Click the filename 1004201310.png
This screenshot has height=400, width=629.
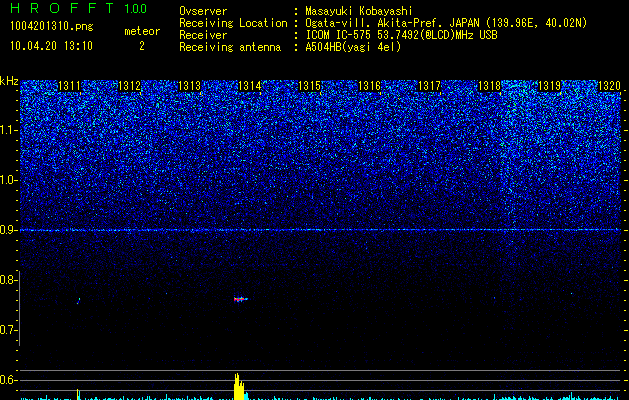pyautogui.click(x=52, y=26)
